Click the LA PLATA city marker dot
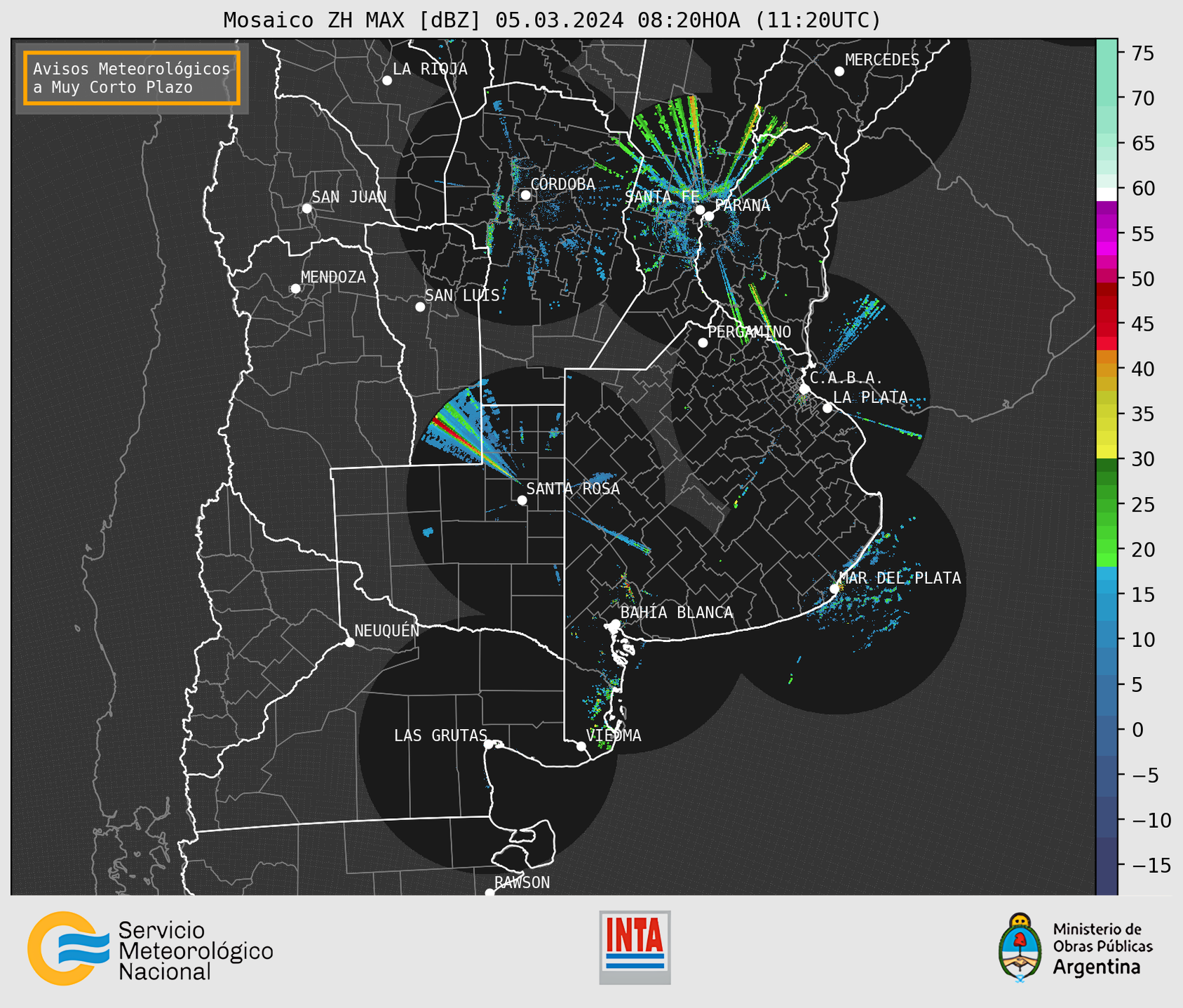Viewport: 1183px width, 1008px height. pos(827,408)
